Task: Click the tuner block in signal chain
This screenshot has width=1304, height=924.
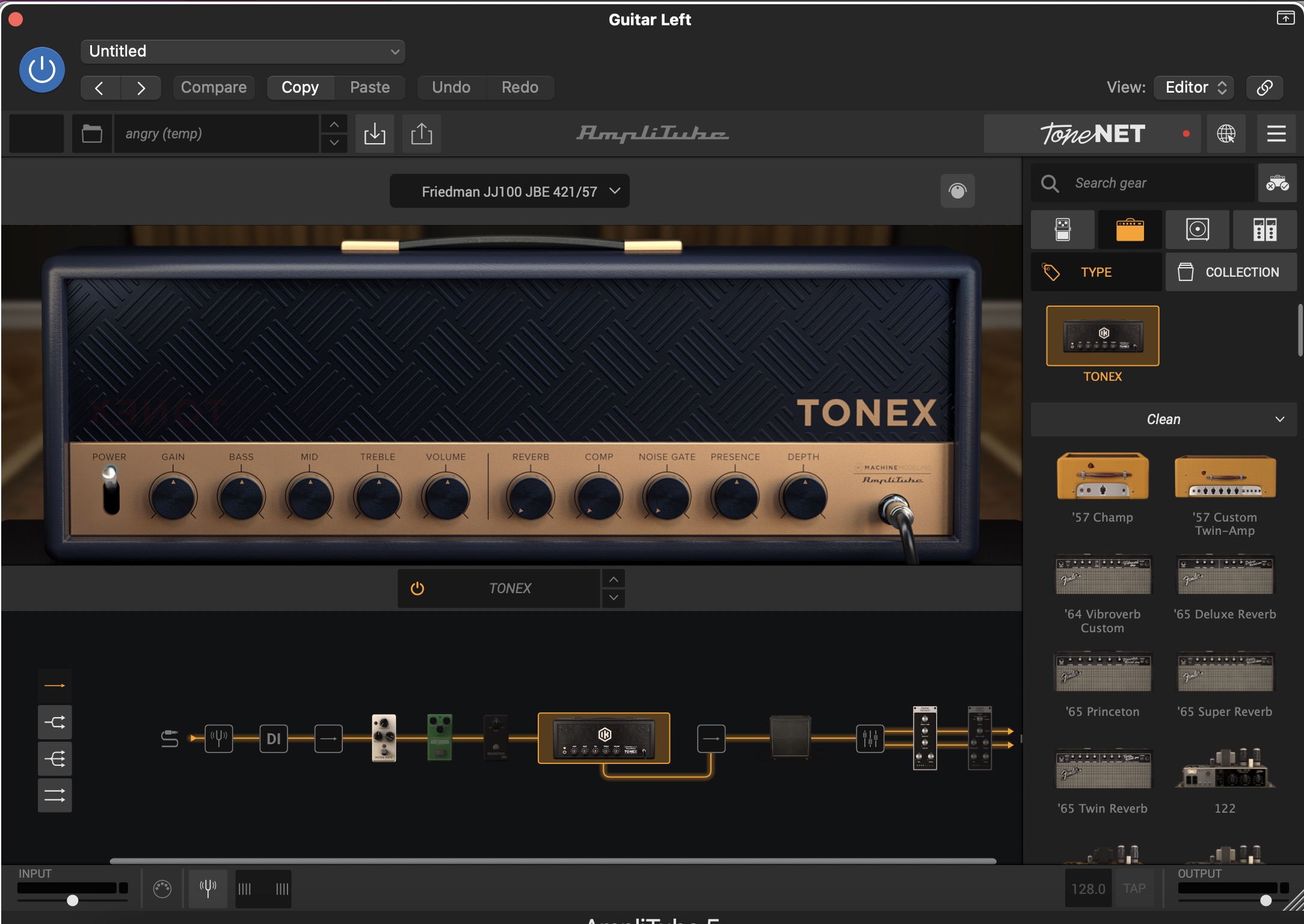Action: [219, 738]
